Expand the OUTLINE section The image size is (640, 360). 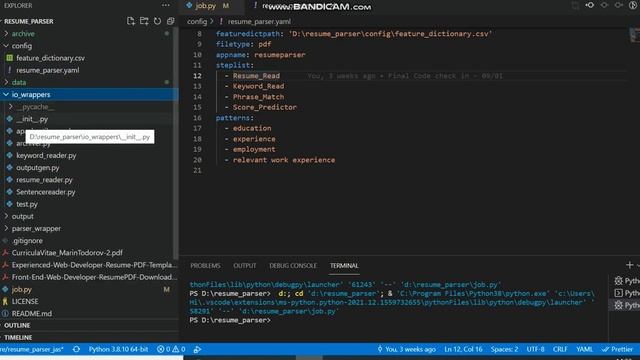17,325
